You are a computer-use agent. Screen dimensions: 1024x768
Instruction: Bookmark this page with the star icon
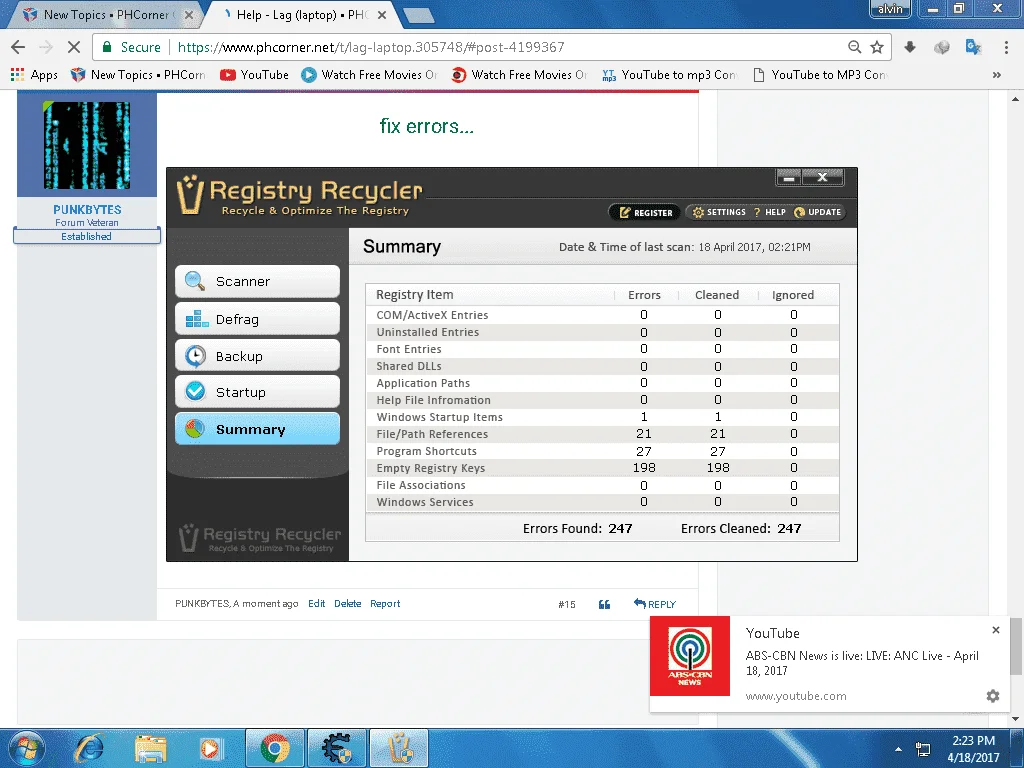coord(877,47)
